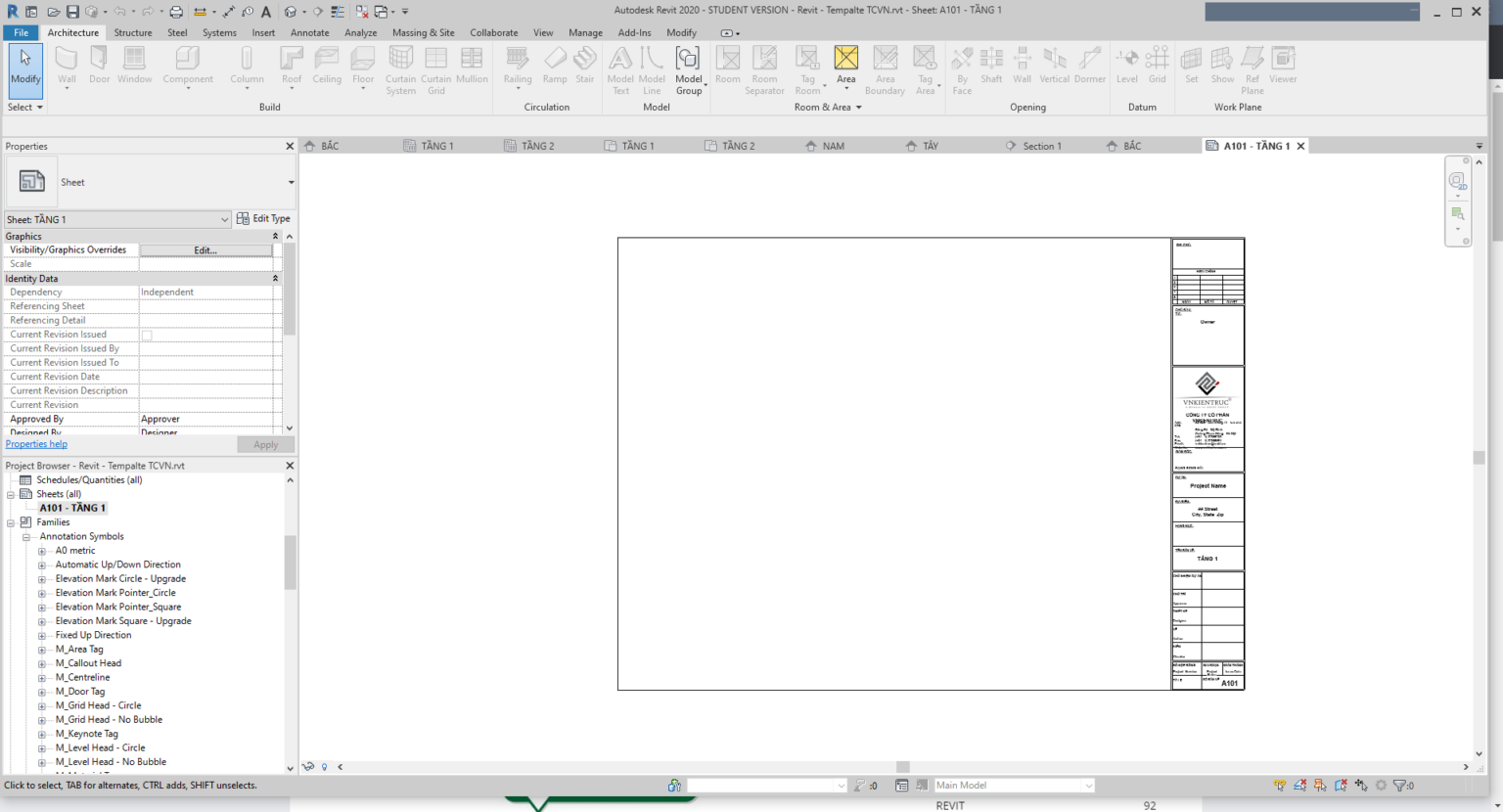Switch to the Annotate ribbon tab
The height and width of the screenshot is (812, 1503).
309,32
